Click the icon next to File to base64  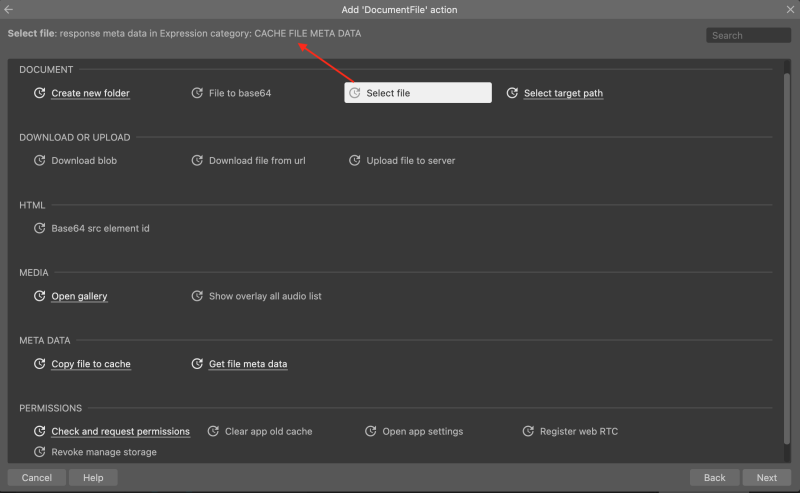click(x=197, y=93)
